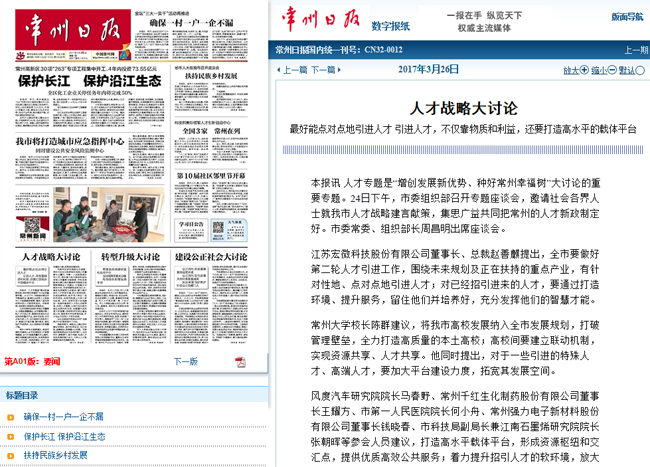
Task: Open article 保护长江 保护沿江生态 in list
Action: (65, 436)
